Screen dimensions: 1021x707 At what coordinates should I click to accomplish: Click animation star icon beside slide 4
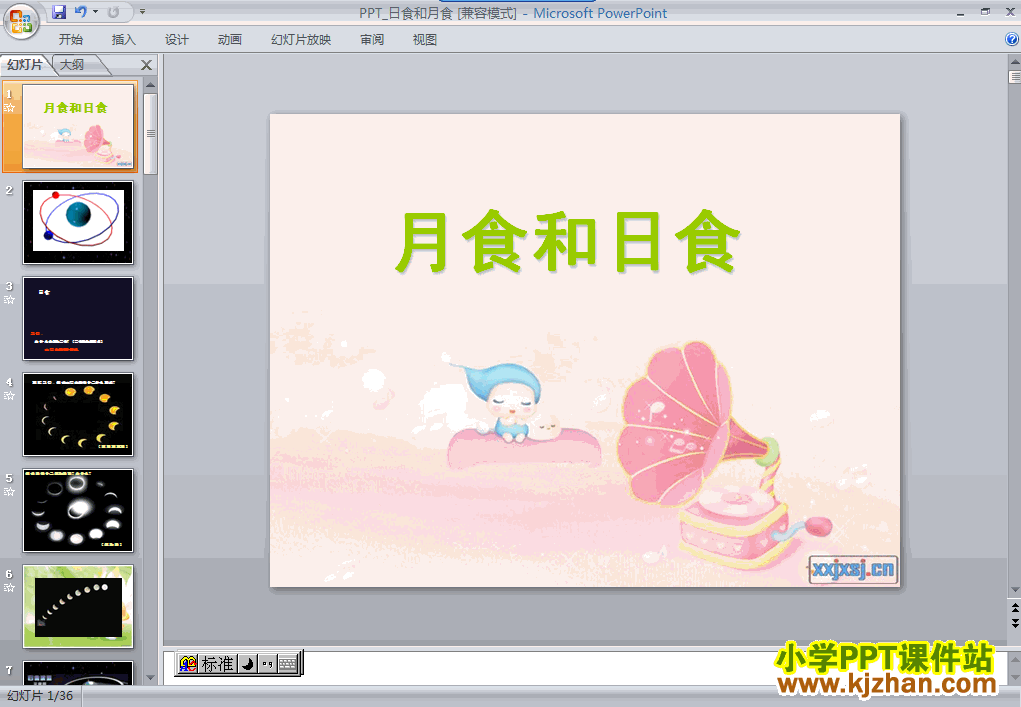coord(9,396)
